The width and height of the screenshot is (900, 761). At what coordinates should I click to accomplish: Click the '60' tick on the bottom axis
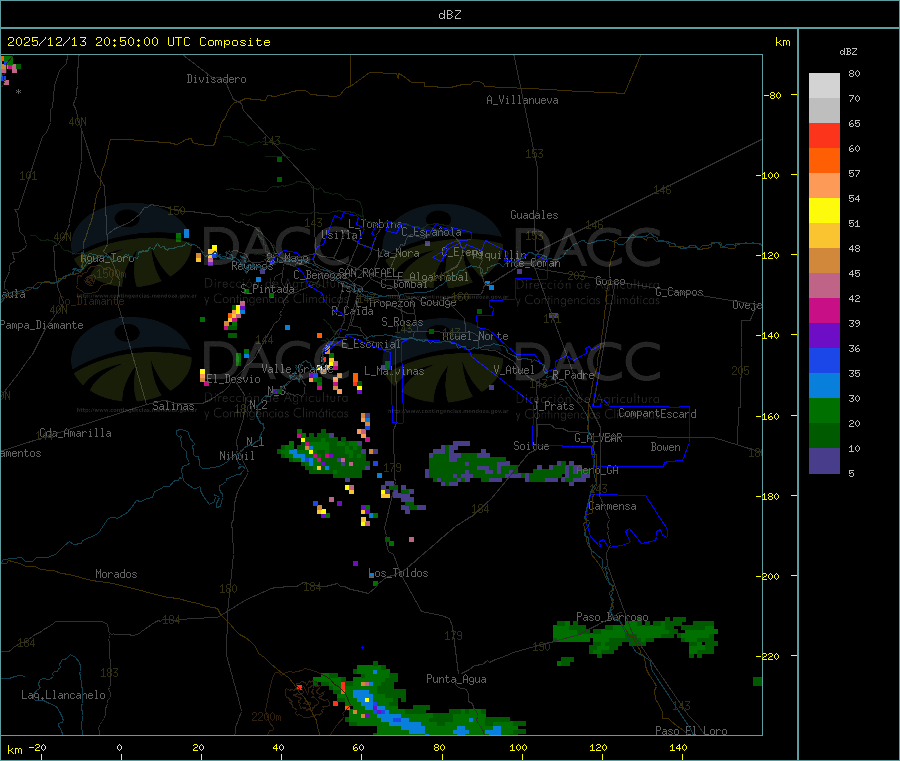[x=358, y=748]
